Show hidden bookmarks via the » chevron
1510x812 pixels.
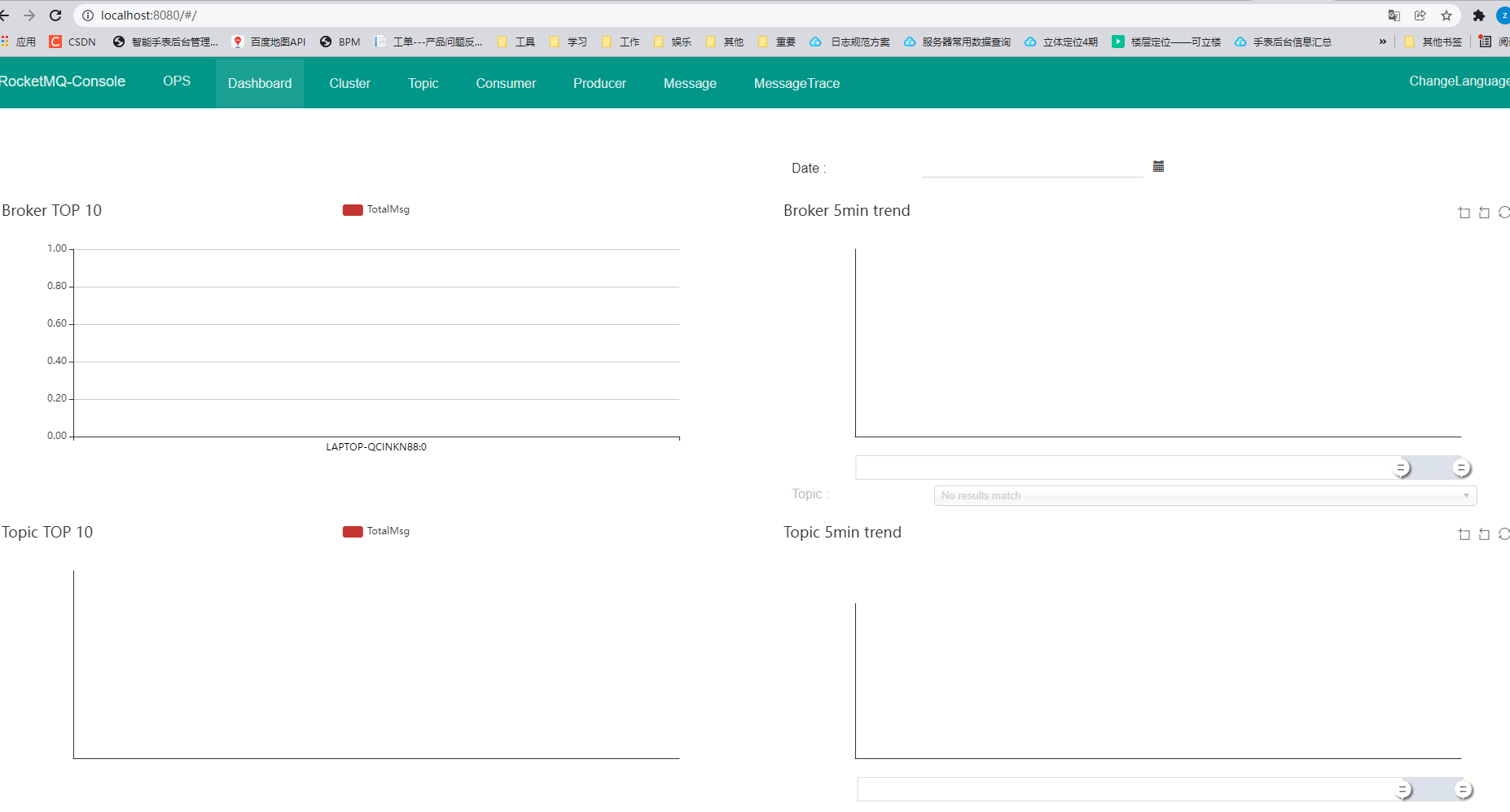coord(1382,42)
